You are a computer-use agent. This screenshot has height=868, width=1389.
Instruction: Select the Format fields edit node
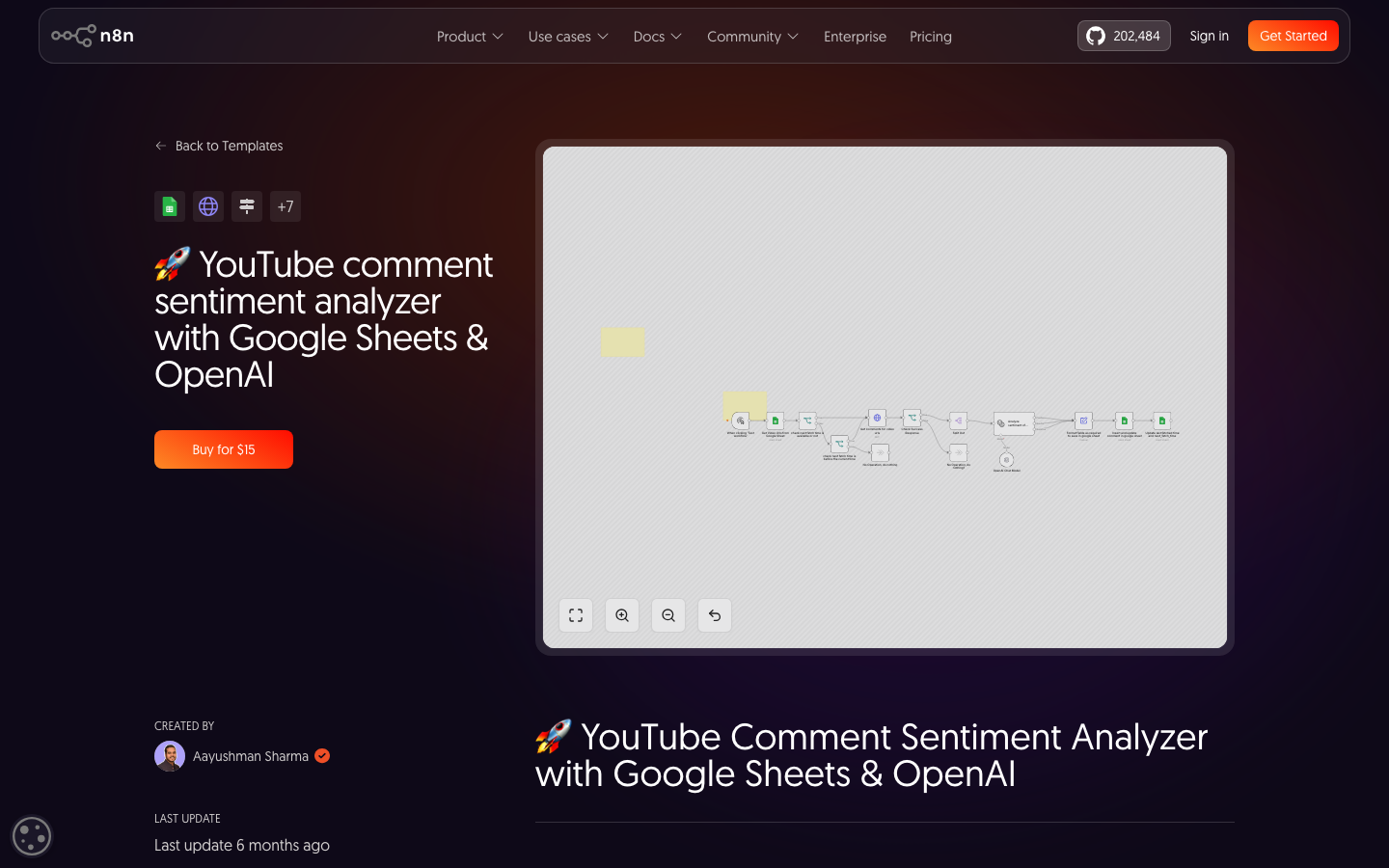[x=1084, y=421]
